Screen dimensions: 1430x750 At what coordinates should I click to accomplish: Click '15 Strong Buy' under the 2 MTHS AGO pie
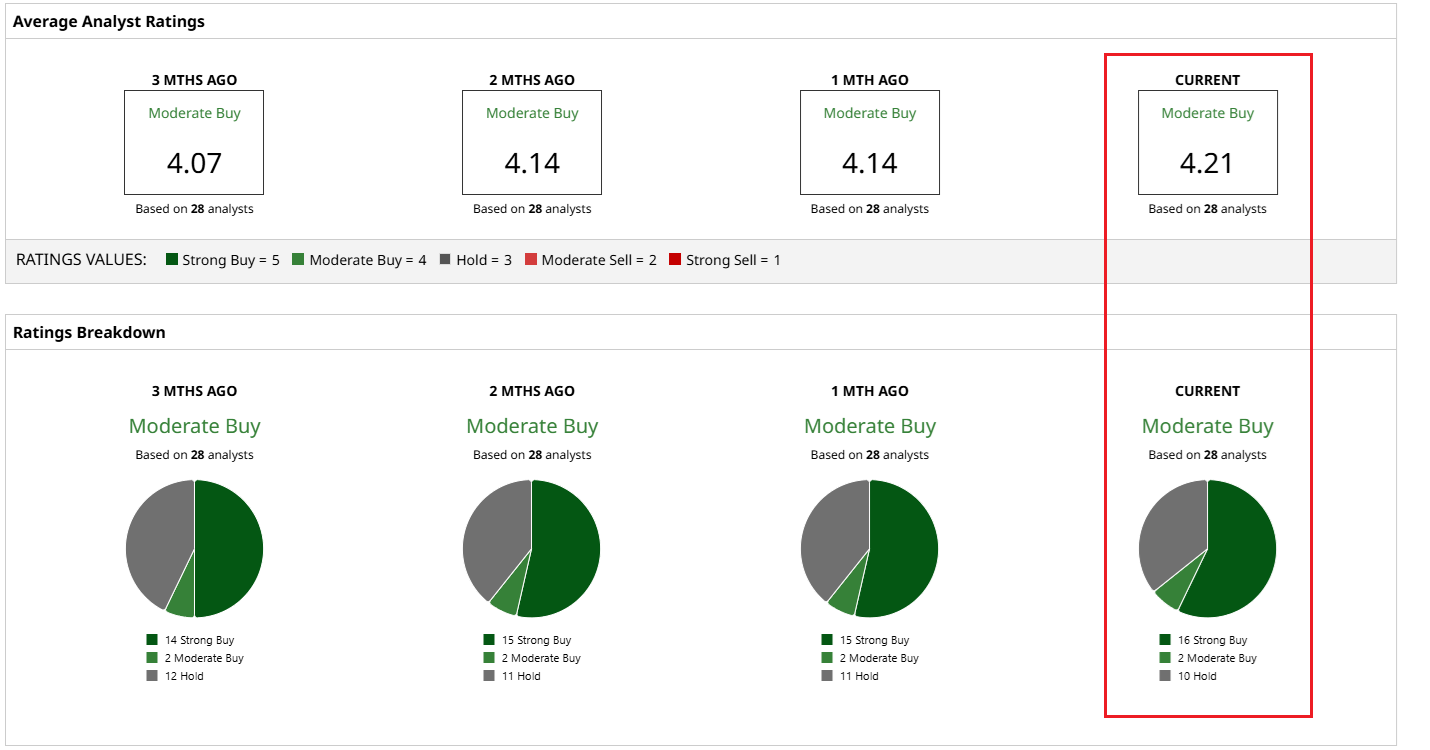pyautogui.click(x=537, y=640)
